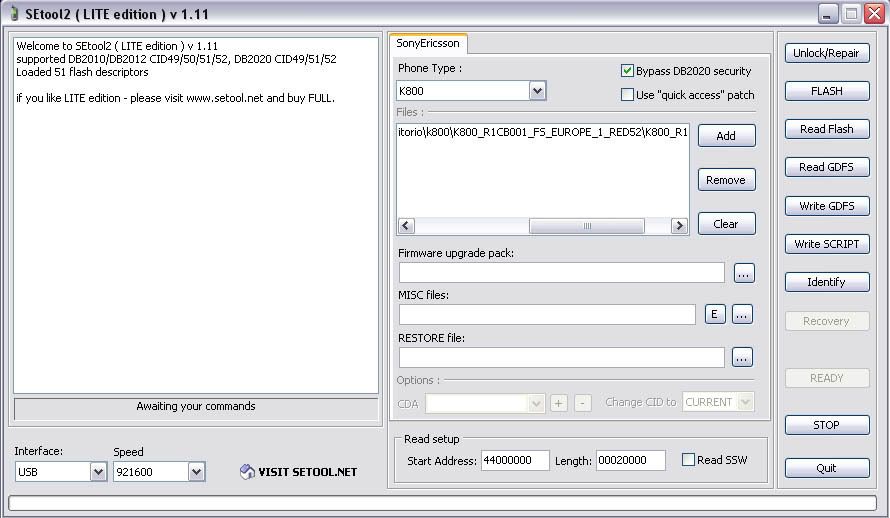Click the Quit button

pyautogui.click(x=827, y=468)
